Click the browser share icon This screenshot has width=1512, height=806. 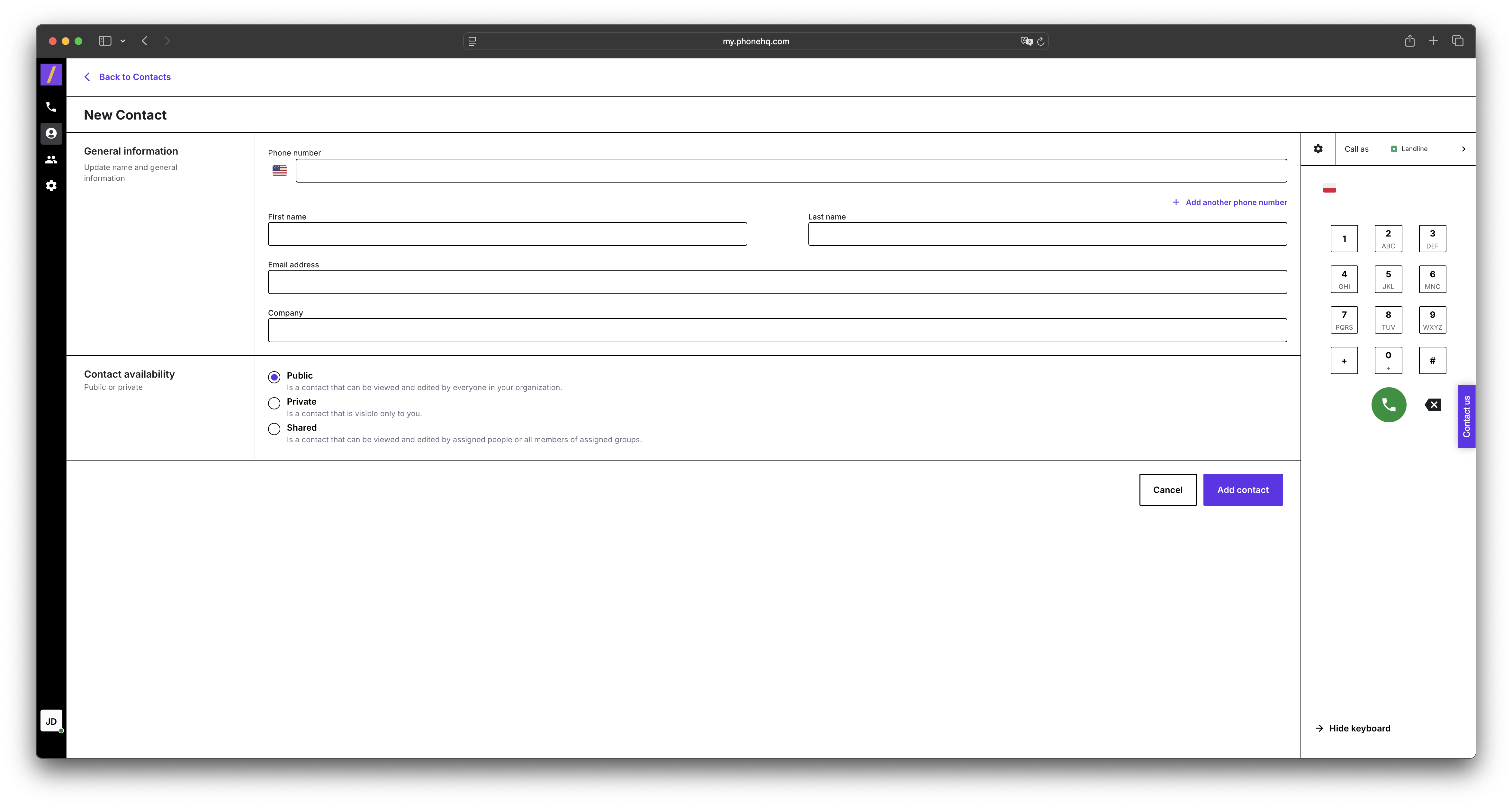coord(1409,41)
